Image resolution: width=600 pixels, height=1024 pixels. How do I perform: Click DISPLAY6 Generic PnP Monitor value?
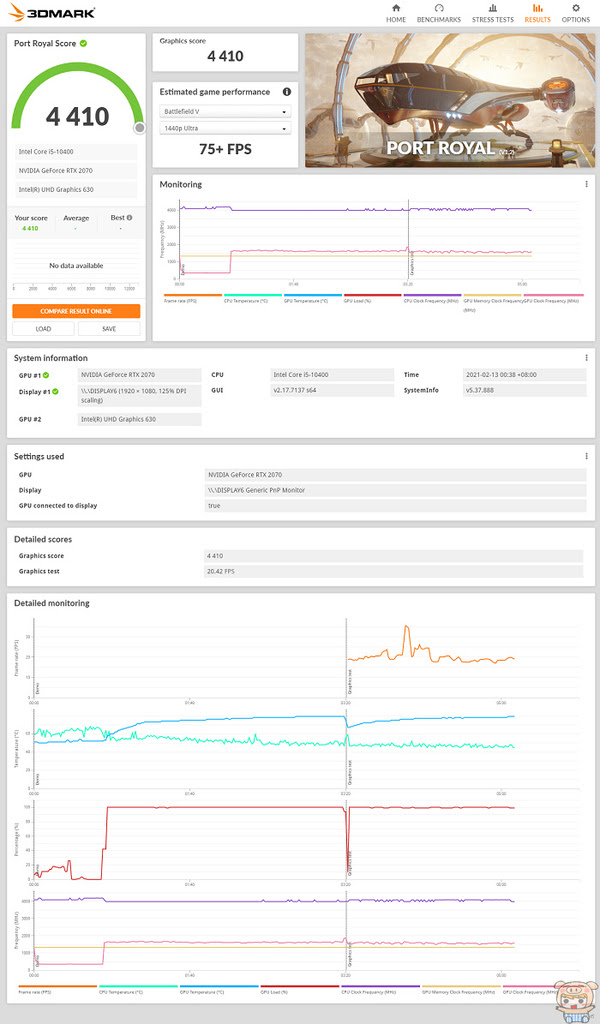395,490
